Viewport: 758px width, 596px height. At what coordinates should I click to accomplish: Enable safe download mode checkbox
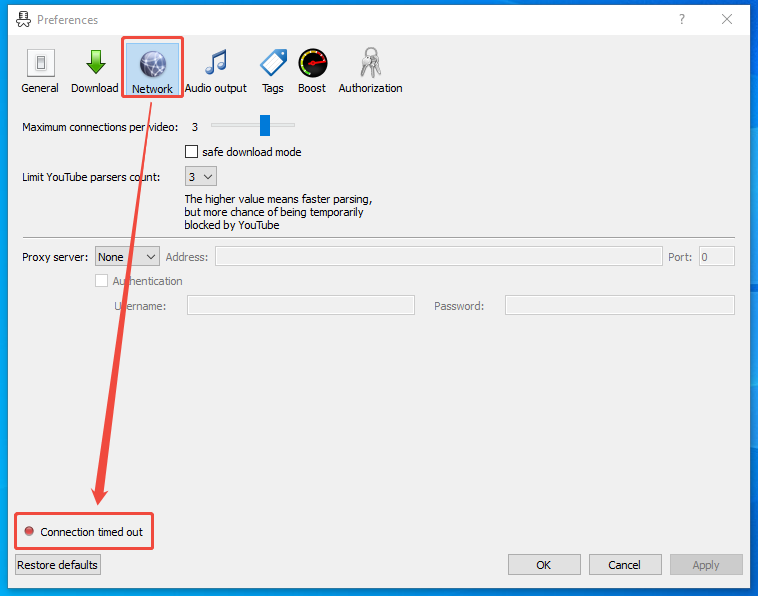click(191, 152)
